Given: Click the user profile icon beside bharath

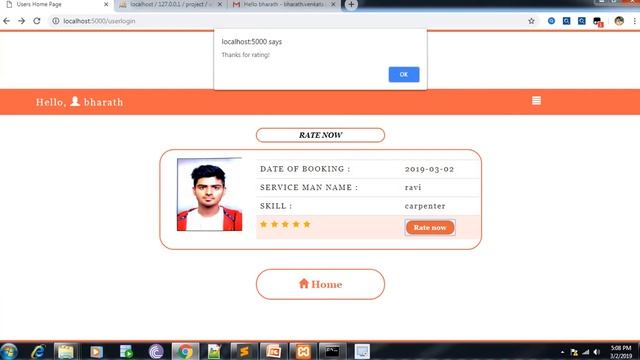Looking at the screenshot, I should [x=75, y=101].
